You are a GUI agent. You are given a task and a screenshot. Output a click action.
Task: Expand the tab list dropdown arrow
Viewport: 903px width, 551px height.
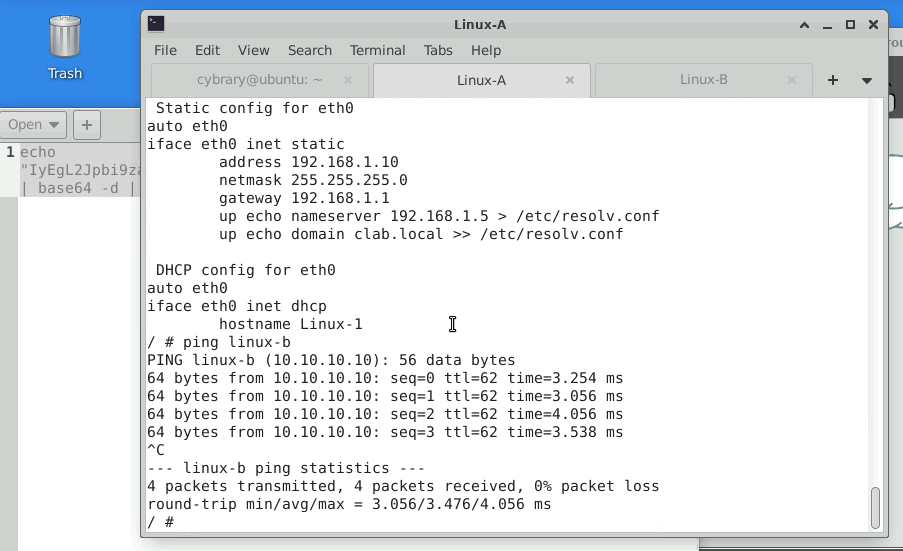pos(867,80)
